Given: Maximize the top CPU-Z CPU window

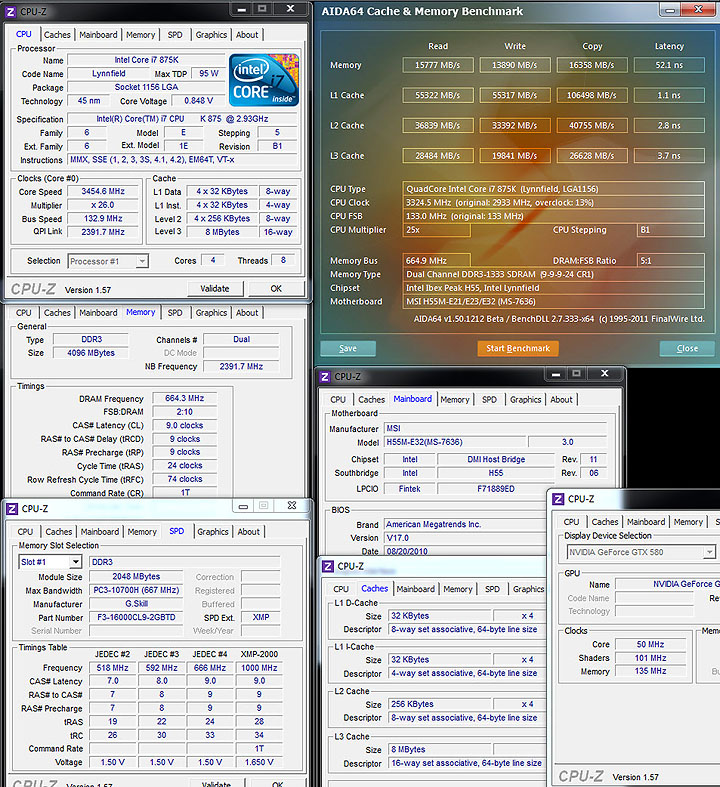Looking at the screenshot, I should tap(262, 9).
